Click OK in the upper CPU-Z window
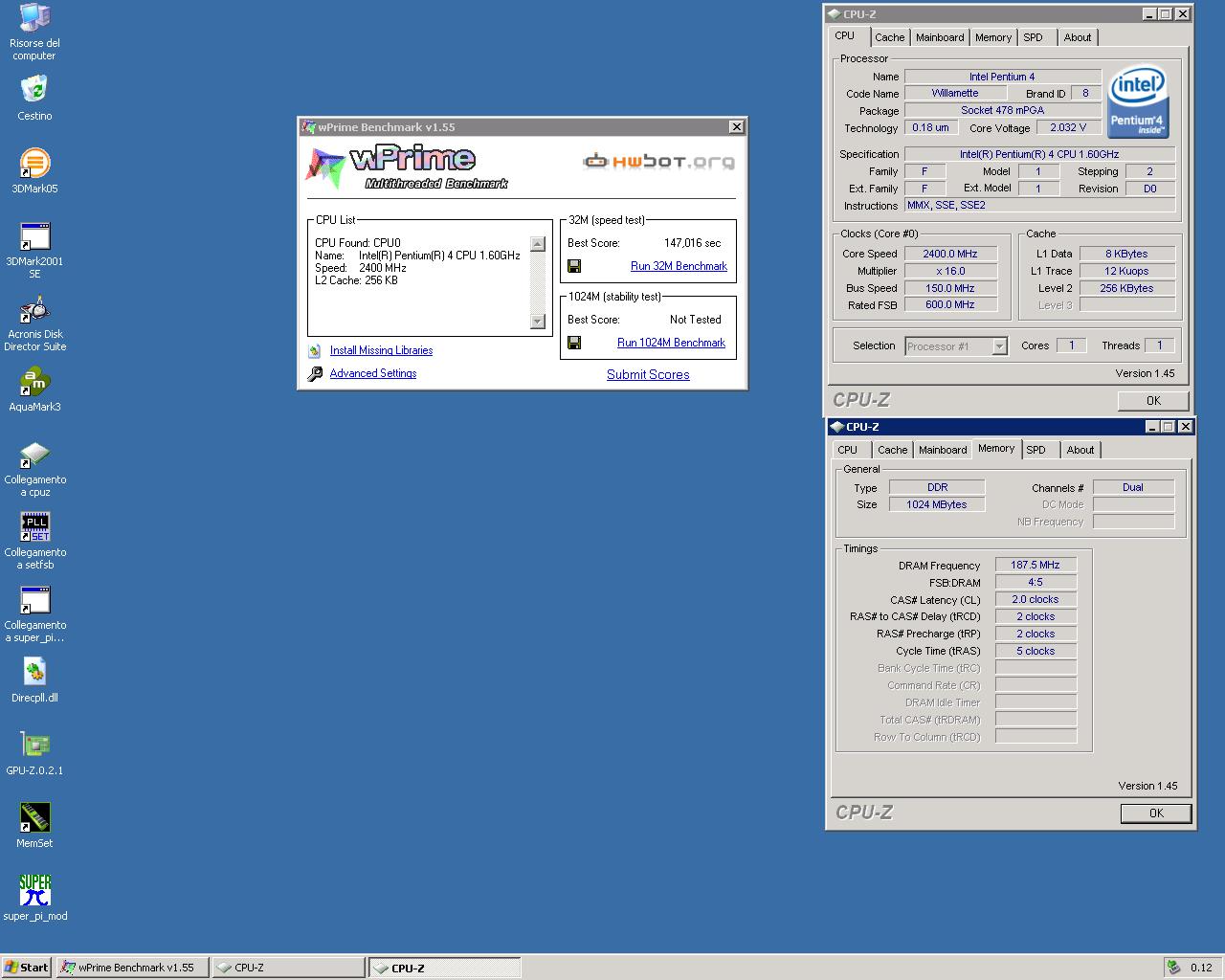This screenshot has width=1225, height=980. [1153, 401]
